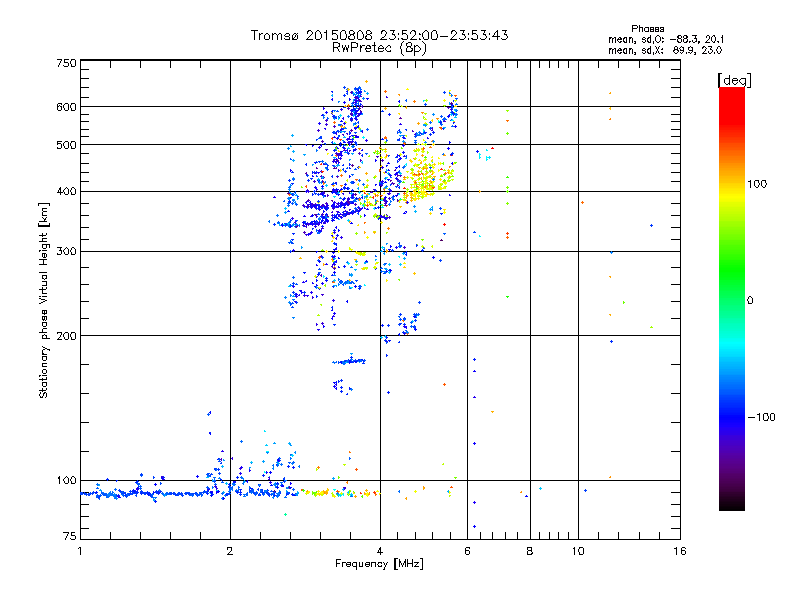
Task: Click the y-axis '750' tick label
Action: (x=67, y=63)
